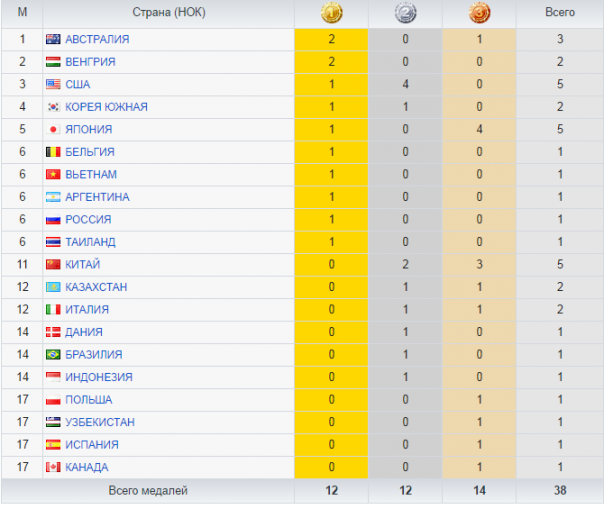
Task: Click the Hungary flag icon
Action: 54,62
